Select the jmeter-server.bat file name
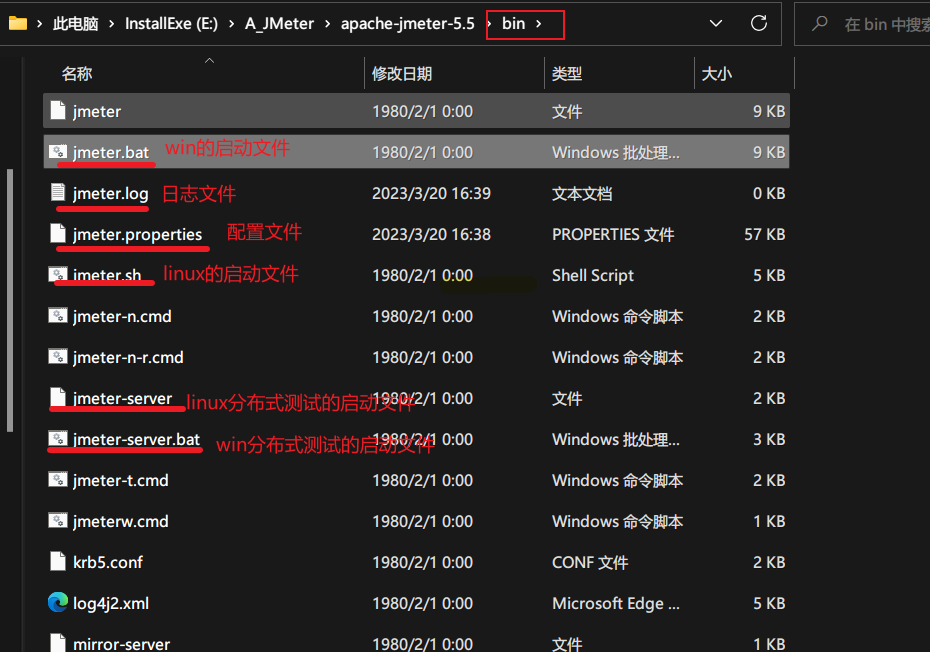Image resolution: width=930 pixels, height=652 pixels. tap(136, 439)
